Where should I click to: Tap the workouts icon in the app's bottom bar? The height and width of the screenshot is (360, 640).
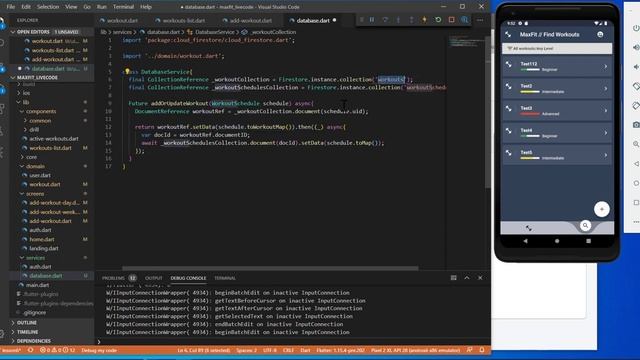point(529,228)
